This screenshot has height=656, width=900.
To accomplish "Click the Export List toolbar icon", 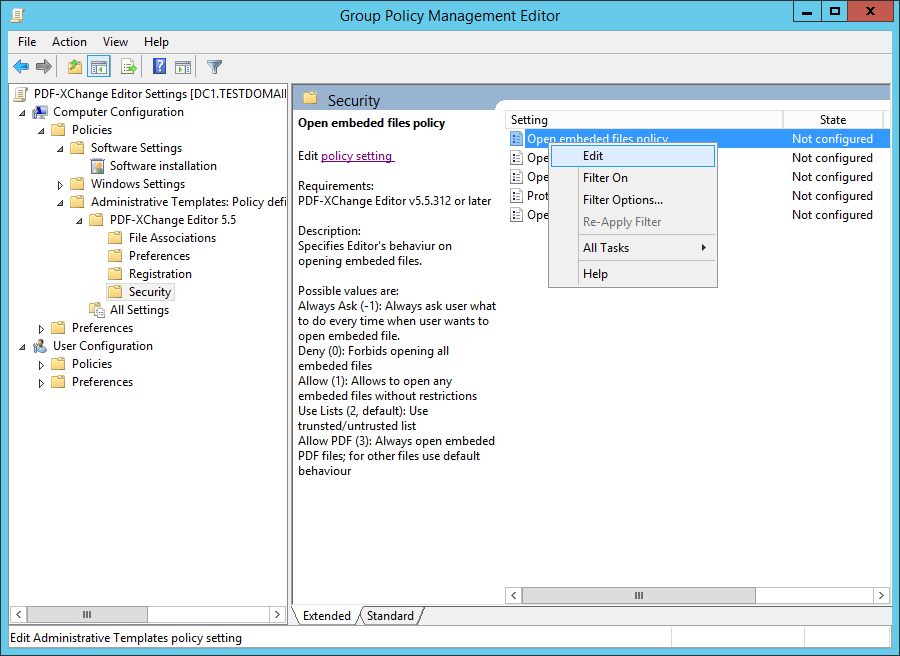I will tap(127, 66).
